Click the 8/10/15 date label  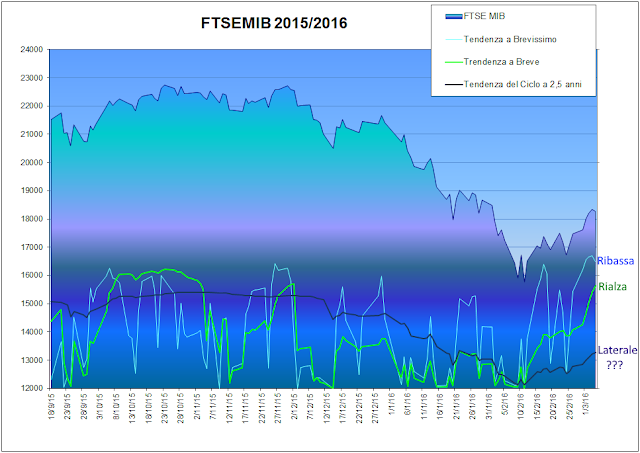tap(116, 408)
